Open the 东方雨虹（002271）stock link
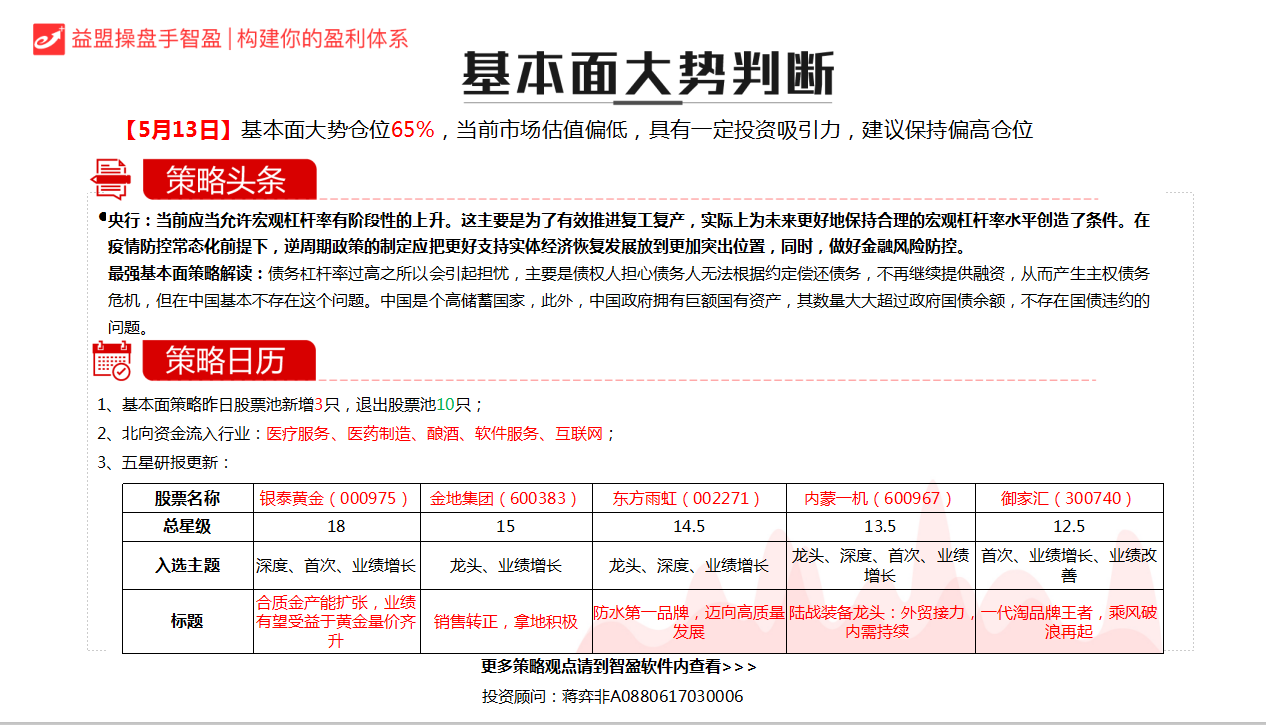The height and width of the screenshot is (725, 1266). coord(687,498)
